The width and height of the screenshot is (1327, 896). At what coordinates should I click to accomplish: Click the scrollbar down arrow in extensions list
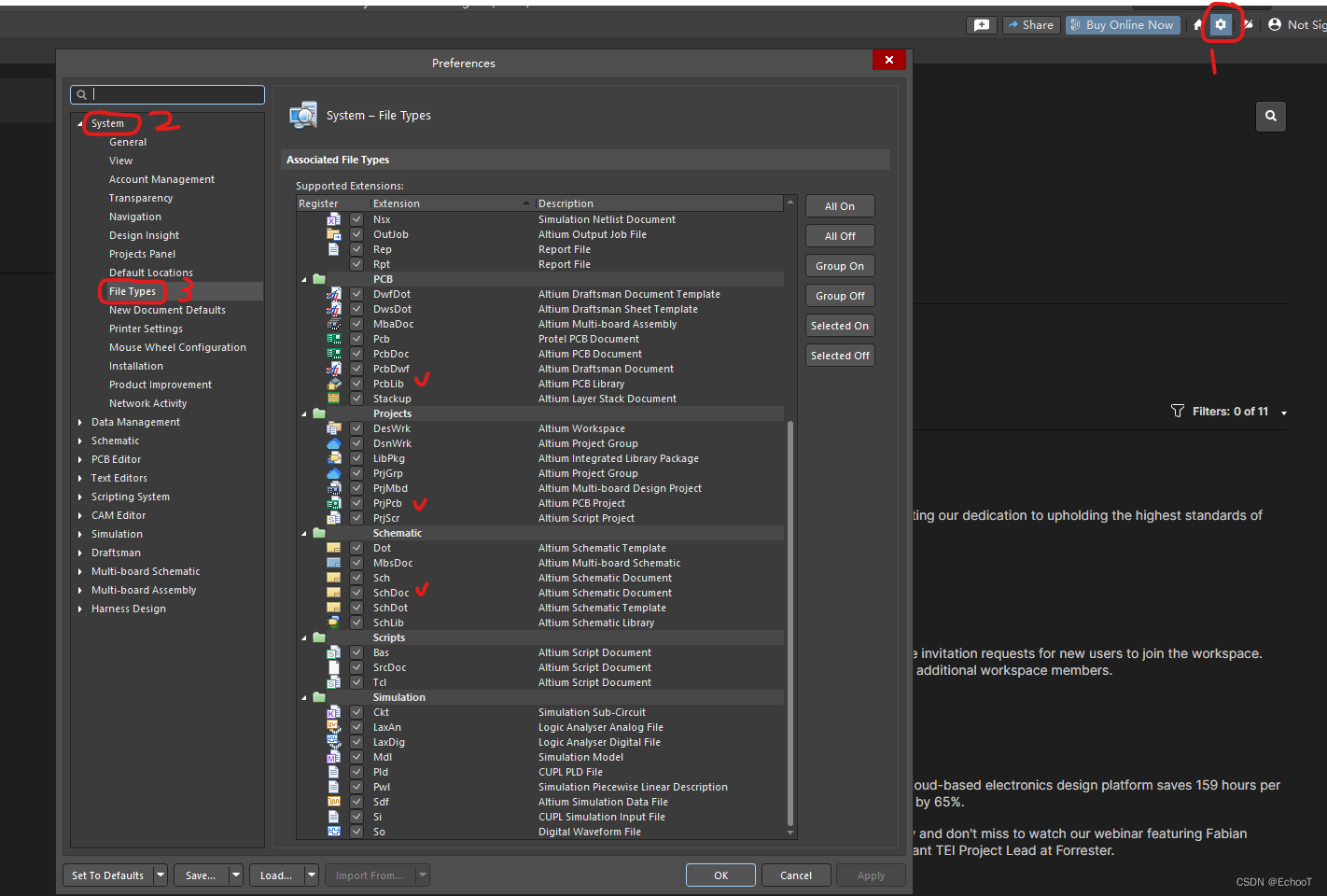pyautogui.click(x=790, y=833)
